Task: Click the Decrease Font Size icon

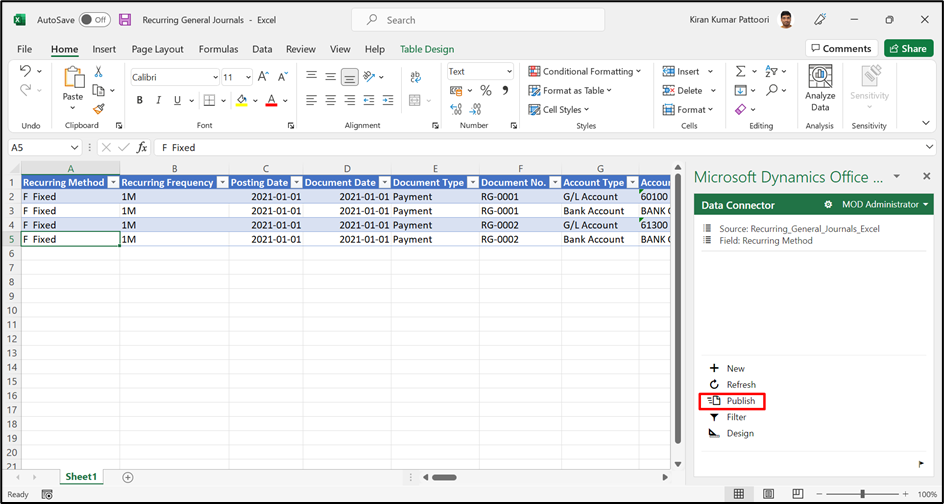Action: [282, 77]
